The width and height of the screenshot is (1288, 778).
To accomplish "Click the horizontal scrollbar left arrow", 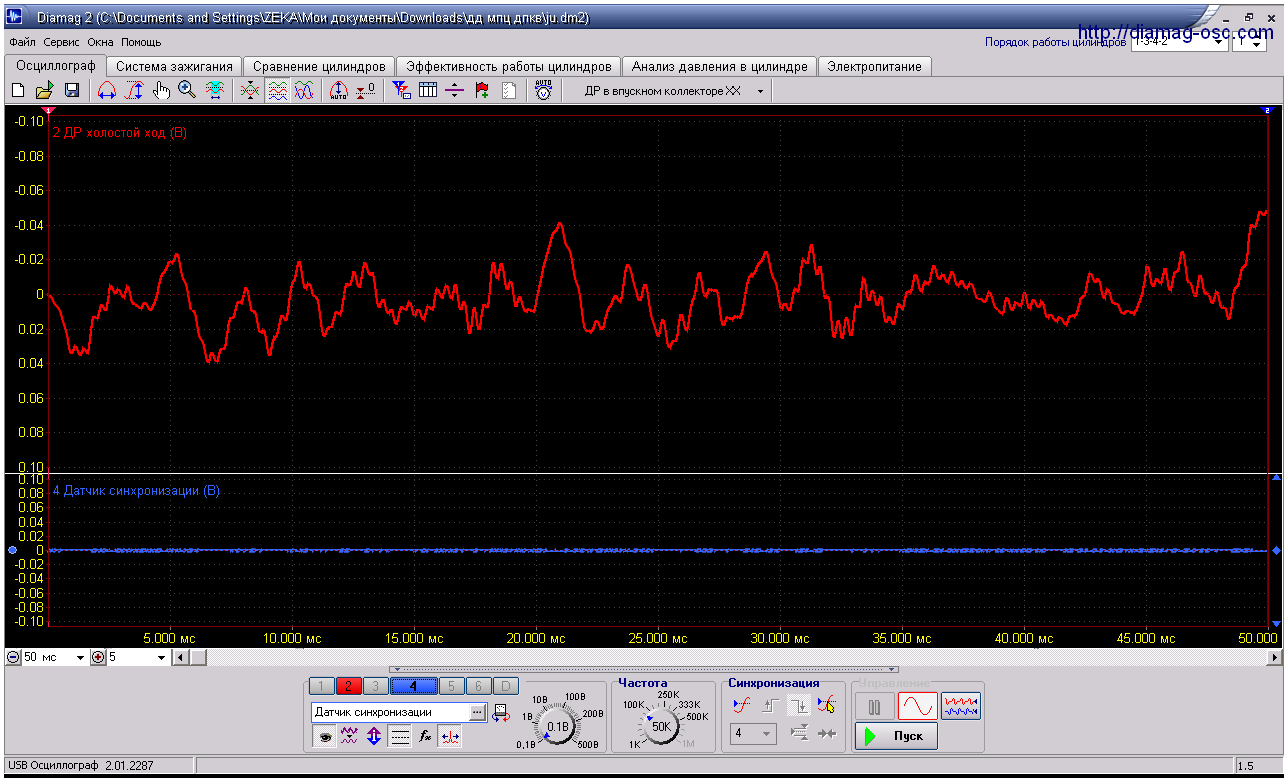I will (x=180, y=658).
